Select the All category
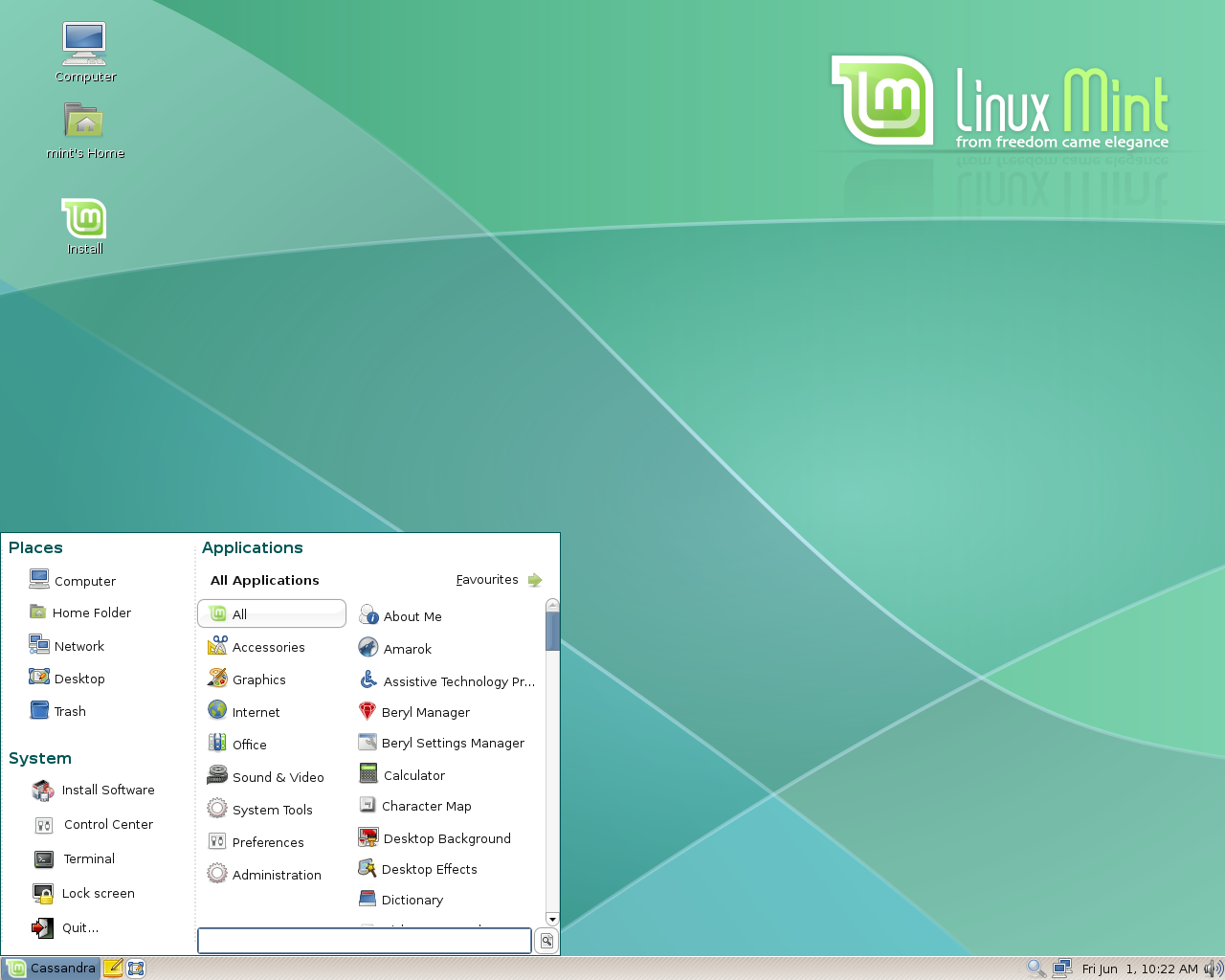 point(272,613)
